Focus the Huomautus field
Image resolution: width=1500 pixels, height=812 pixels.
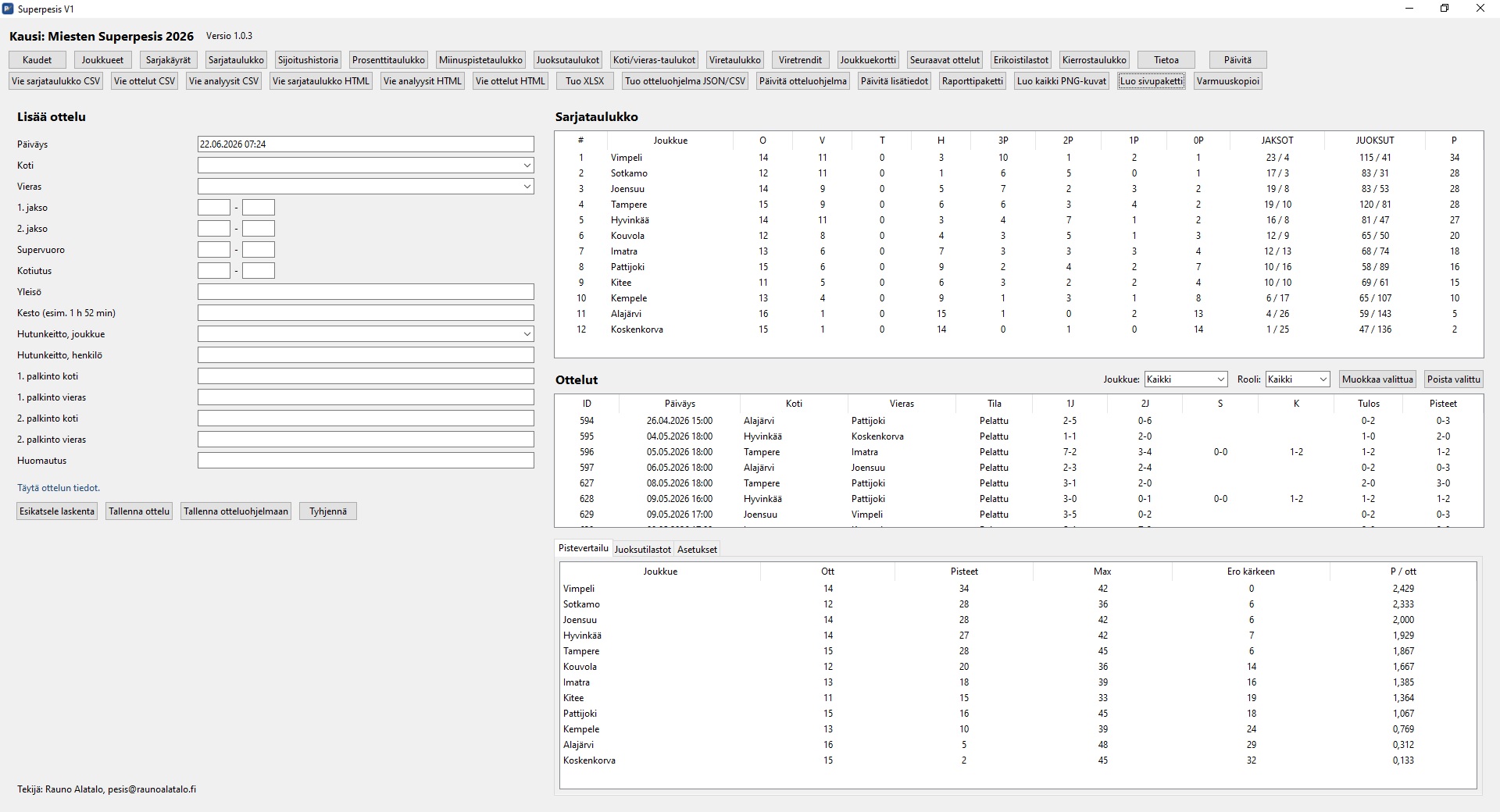tap(366, 461)
